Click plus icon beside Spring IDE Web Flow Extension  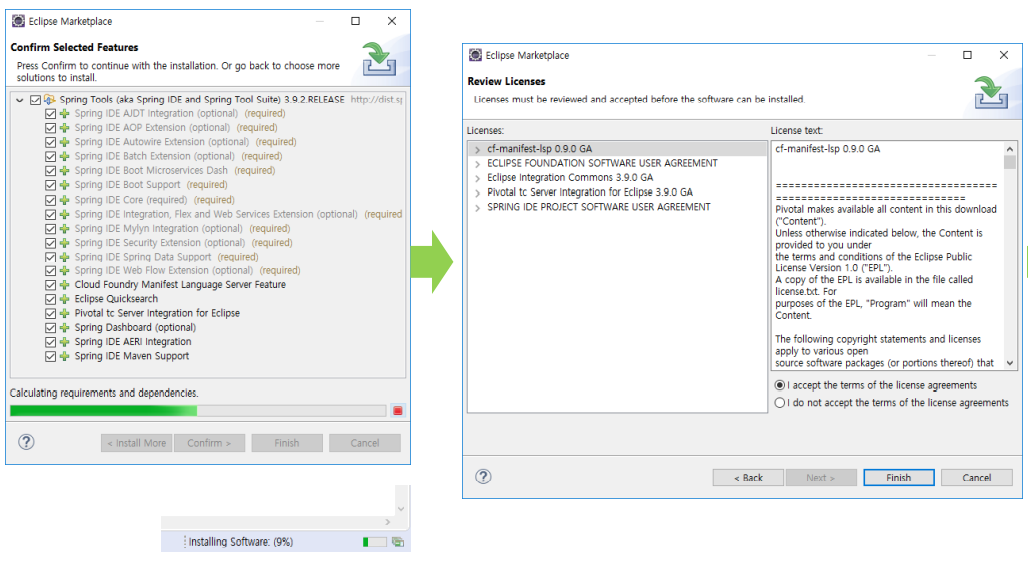(64, 271)
